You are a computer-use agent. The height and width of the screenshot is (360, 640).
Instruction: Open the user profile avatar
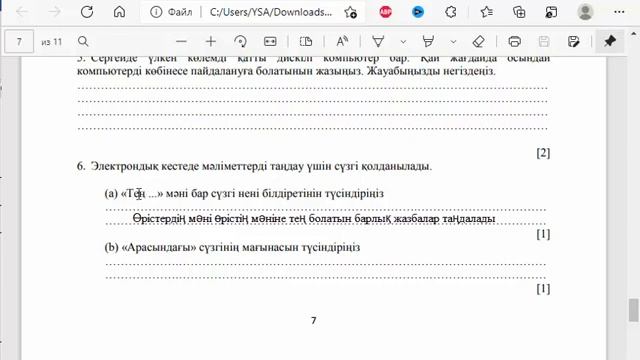585,12
